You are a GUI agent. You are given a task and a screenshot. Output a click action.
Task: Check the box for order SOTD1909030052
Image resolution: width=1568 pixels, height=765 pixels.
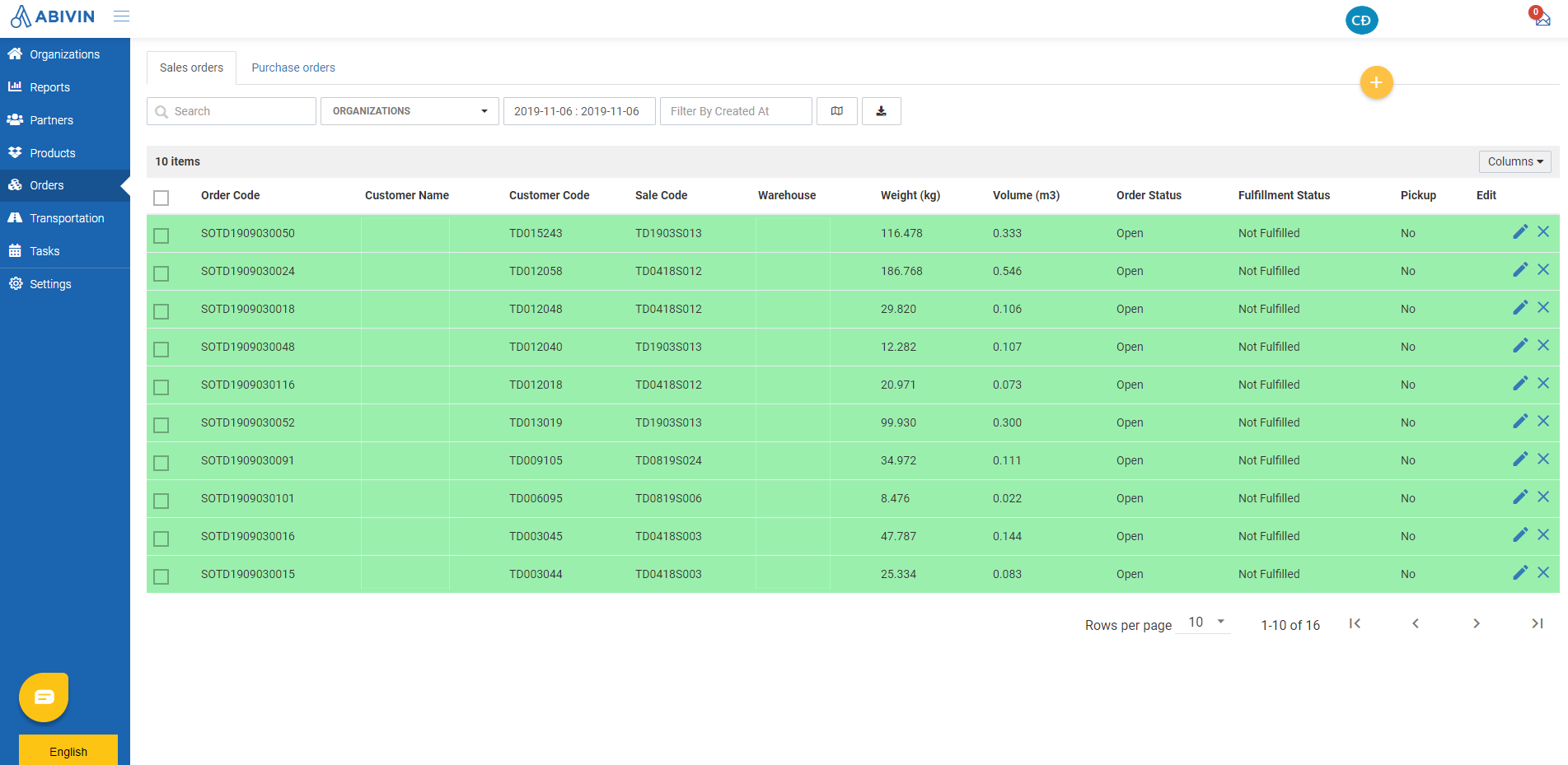161,425
